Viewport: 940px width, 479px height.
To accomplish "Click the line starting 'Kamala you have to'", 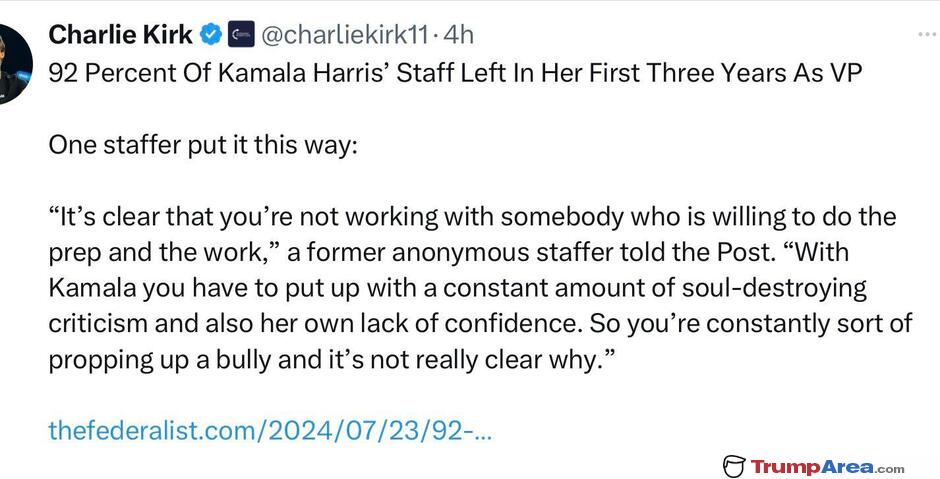I will (x=457, y=288).
